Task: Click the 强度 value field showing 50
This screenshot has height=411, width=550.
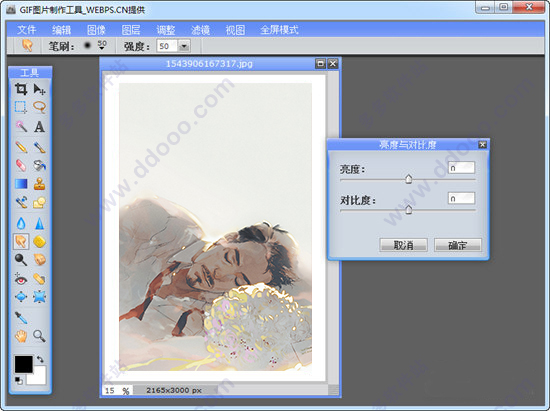Action: point(167,46)
